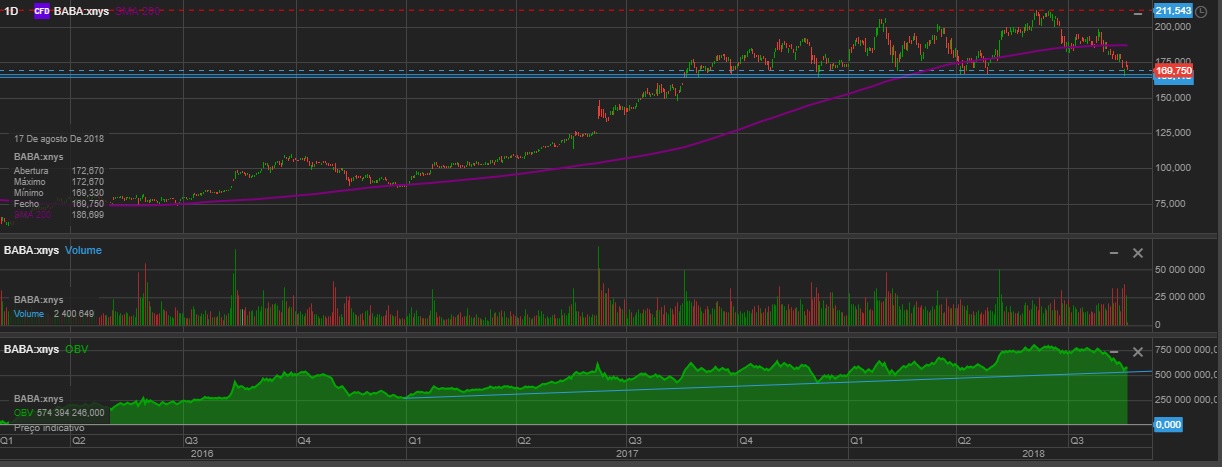Click the CFD badge next to BABA:xnys
Image resolution: width=1222 pixels, height=467 pixels.
(x=42, y=11)
